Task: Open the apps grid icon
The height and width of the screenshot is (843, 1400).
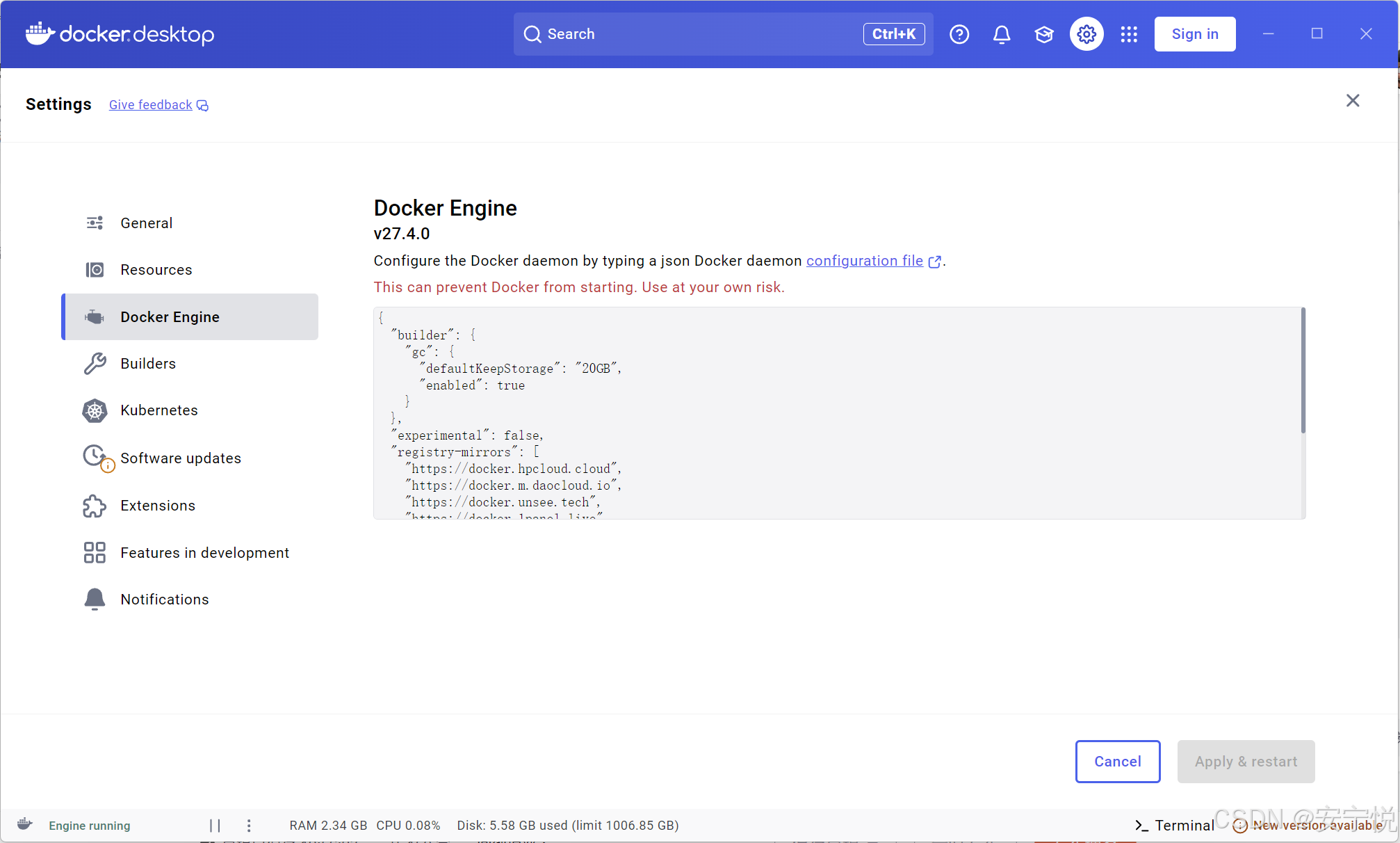Action: (1129, 34)
